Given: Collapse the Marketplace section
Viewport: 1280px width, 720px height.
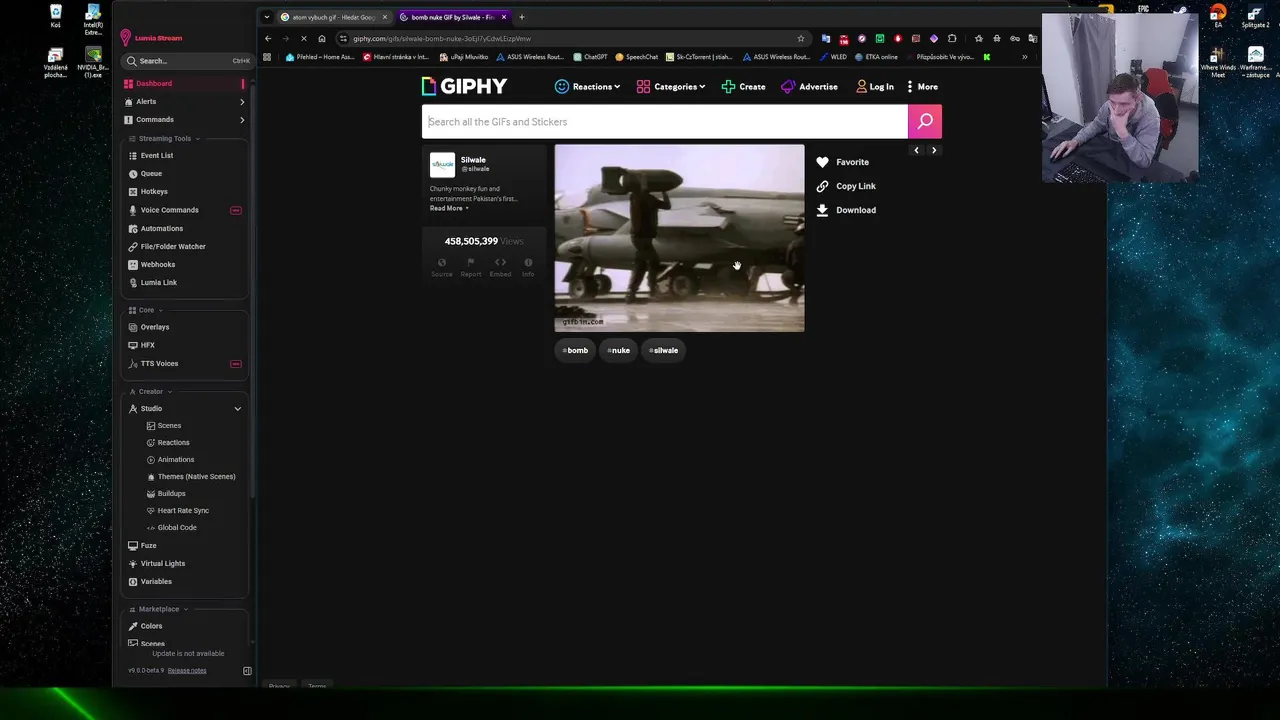Looking at the screenshot, I should tap(186, 609).
